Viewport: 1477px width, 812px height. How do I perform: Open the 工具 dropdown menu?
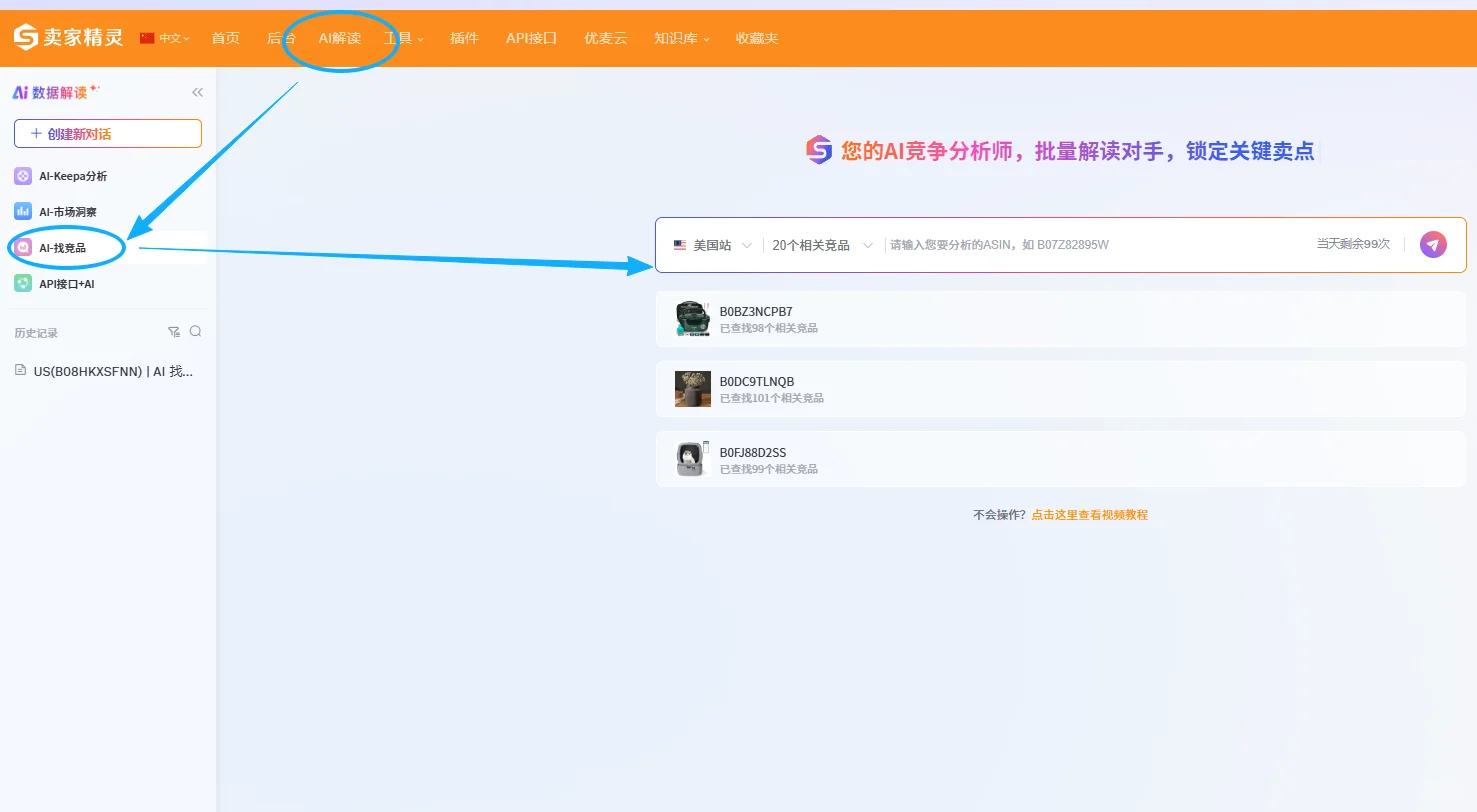[x=403, y=38]
